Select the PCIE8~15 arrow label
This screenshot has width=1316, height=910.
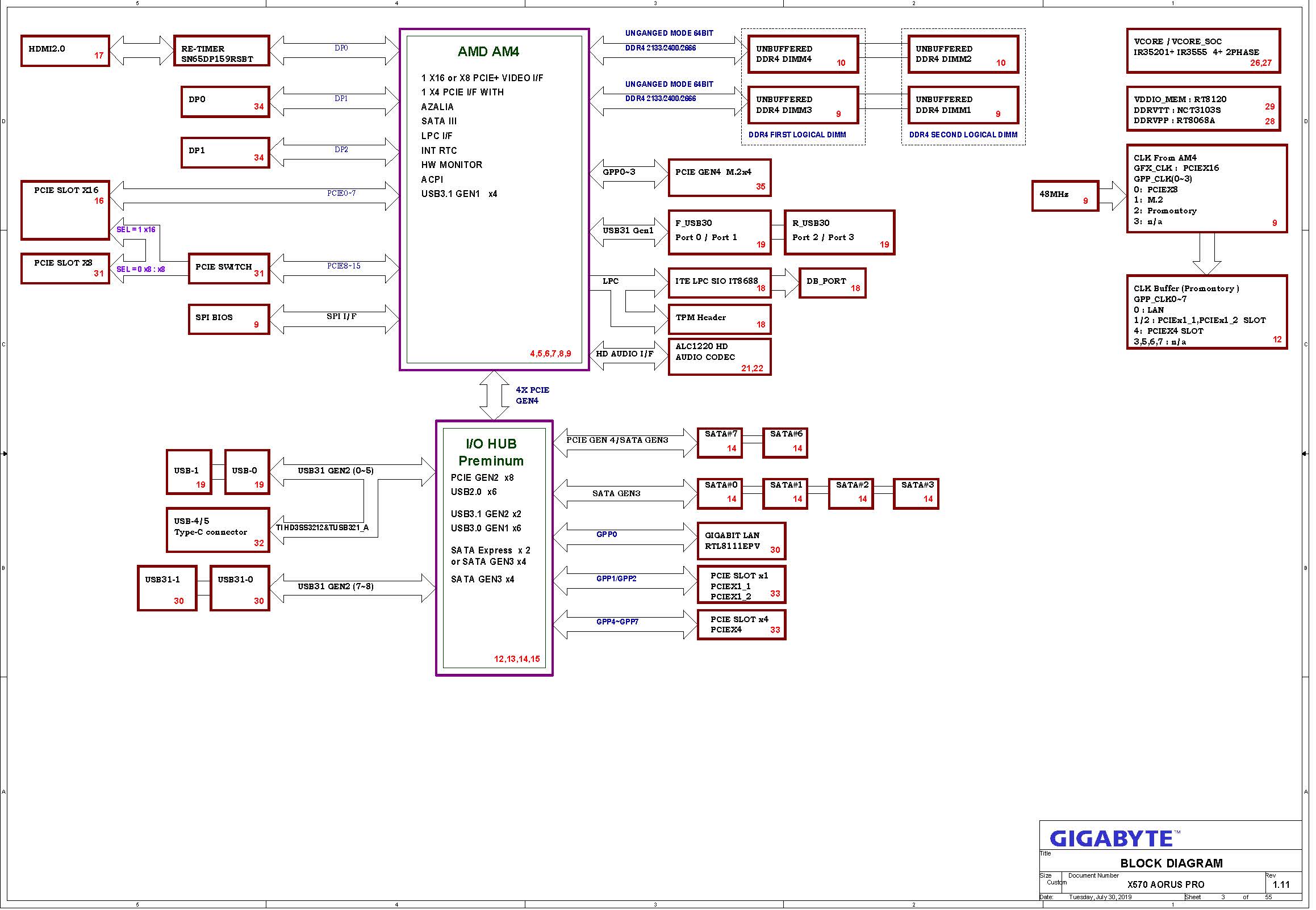[344, 266]
